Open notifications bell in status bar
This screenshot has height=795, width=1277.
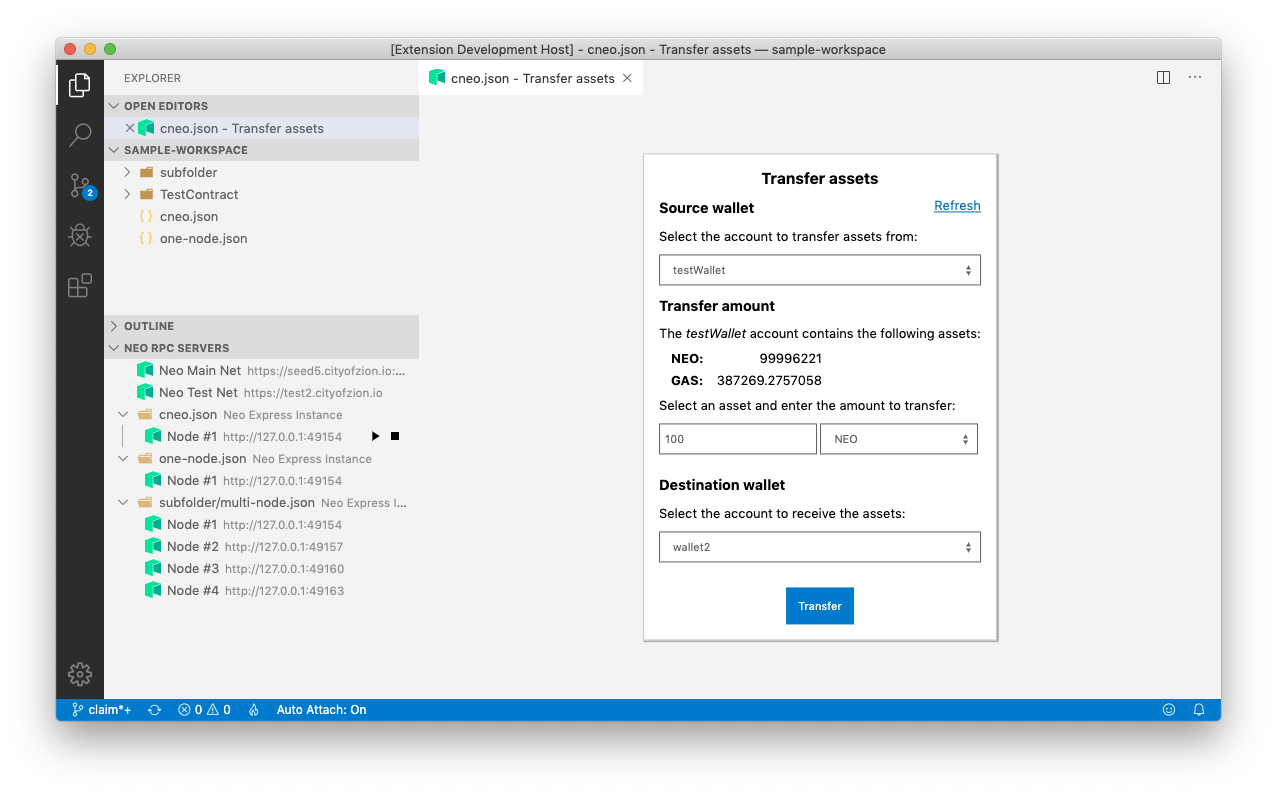1199,710
